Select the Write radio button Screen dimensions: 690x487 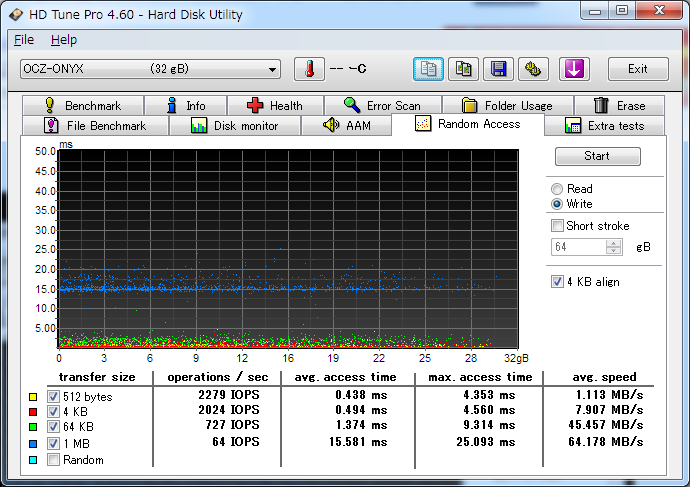[557, 204]
